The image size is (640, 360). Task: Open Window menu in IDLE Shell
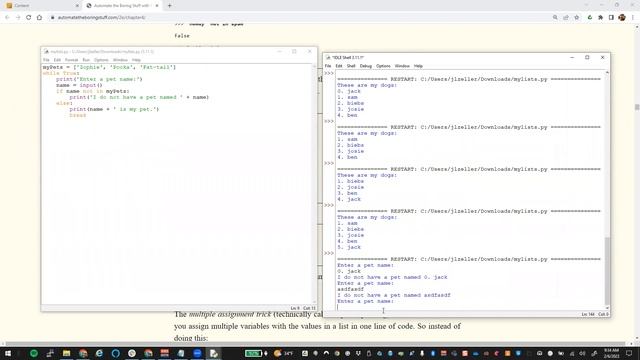[x=402, y=66]
